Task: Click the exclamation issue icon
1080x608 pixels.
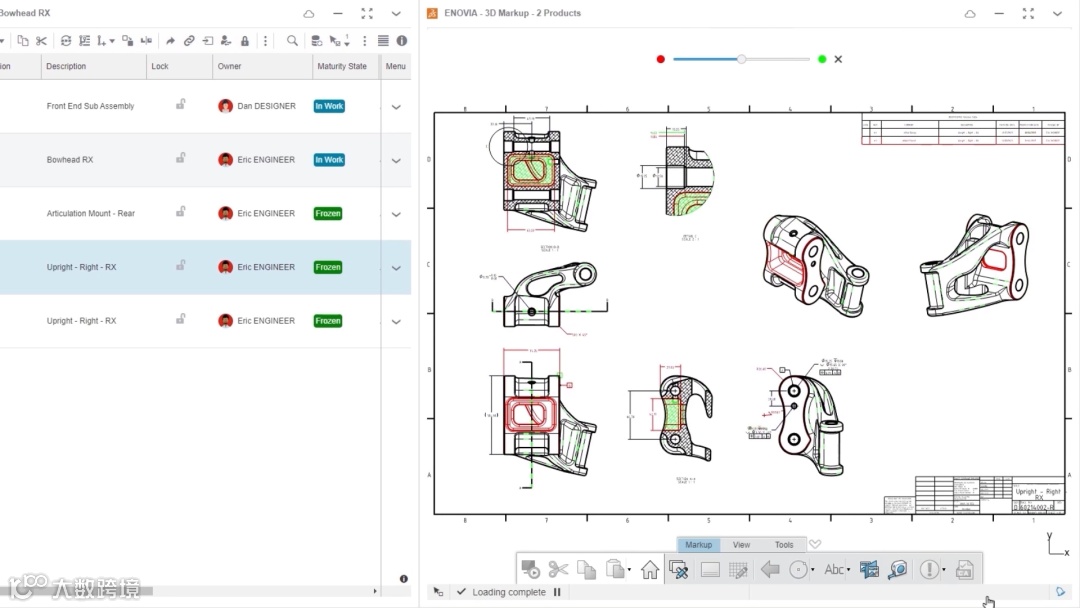Action: [x=929, y=569]
